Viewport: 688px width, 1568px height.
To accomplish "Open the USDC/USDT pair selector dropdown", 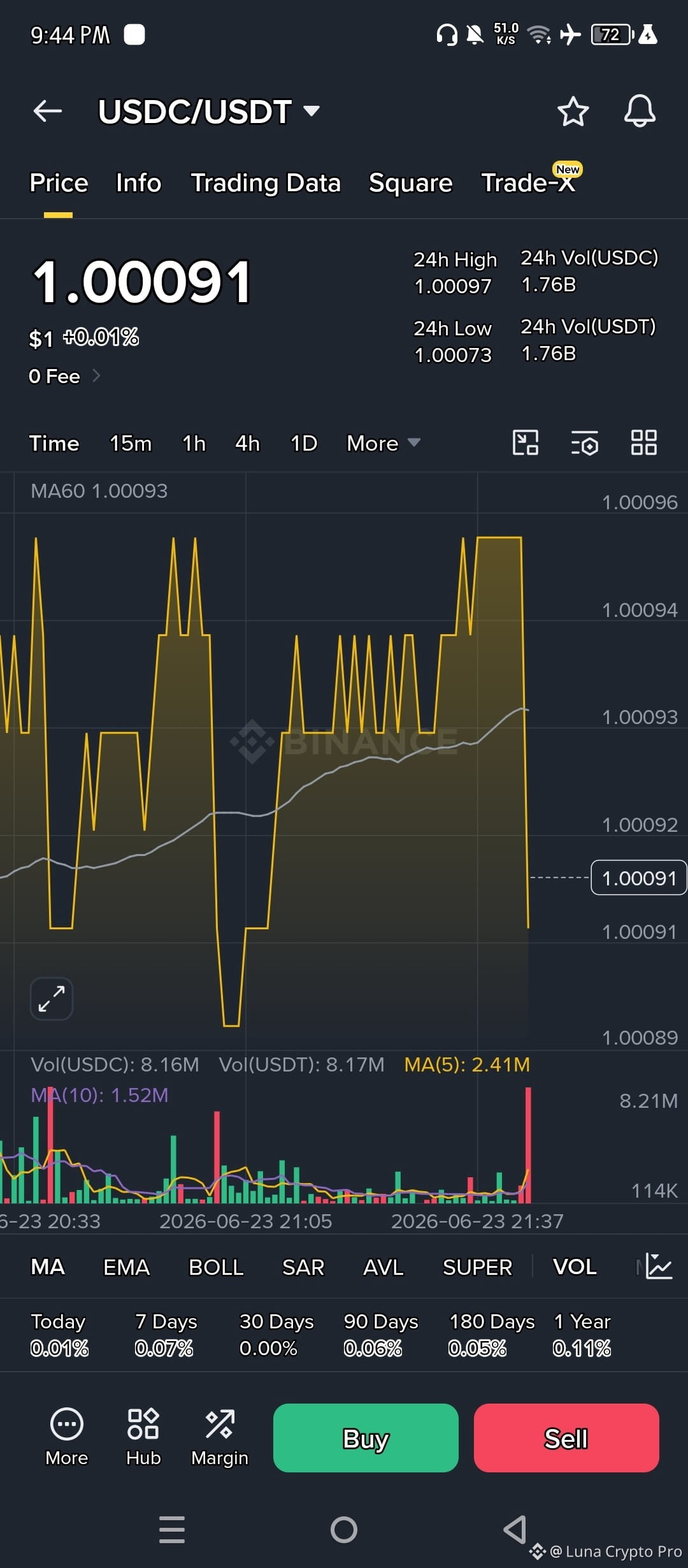I will (209, 112).
